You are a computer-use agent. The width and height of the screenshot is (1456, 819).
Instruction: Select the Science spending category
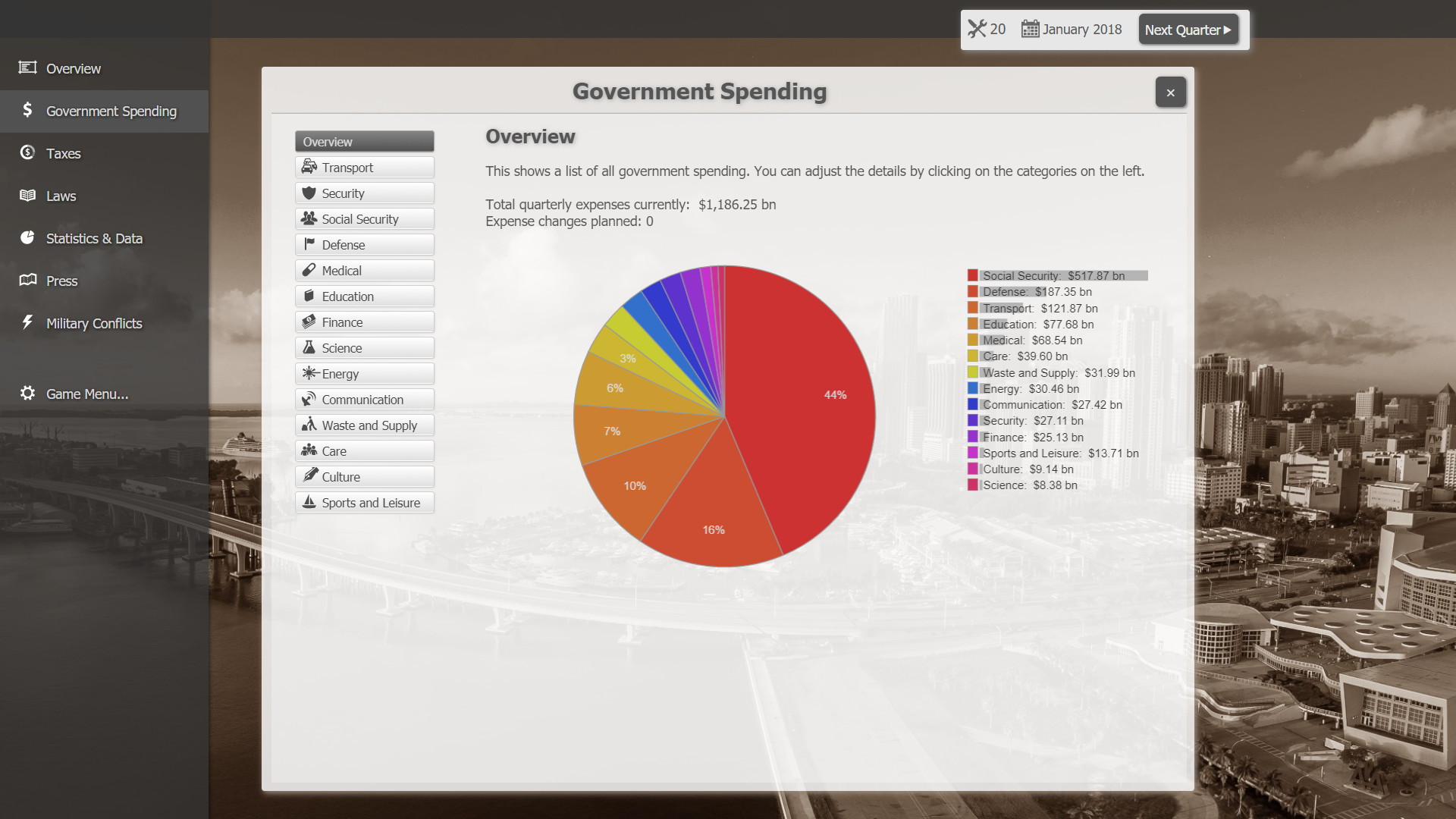point(364,347)
